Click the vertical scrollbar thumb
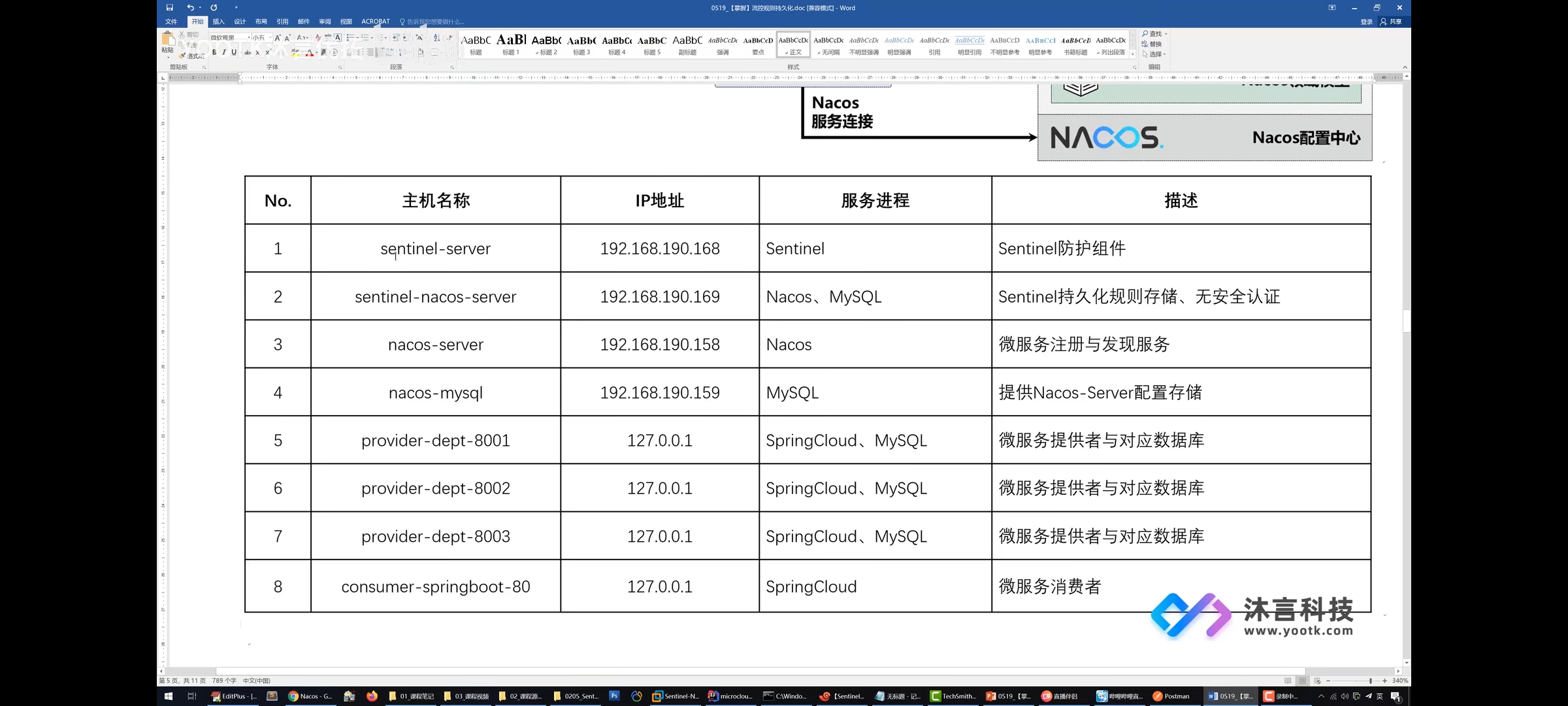Viewport: 1568px width, 706px height. pyautogui.click(x=1407, y=321)
